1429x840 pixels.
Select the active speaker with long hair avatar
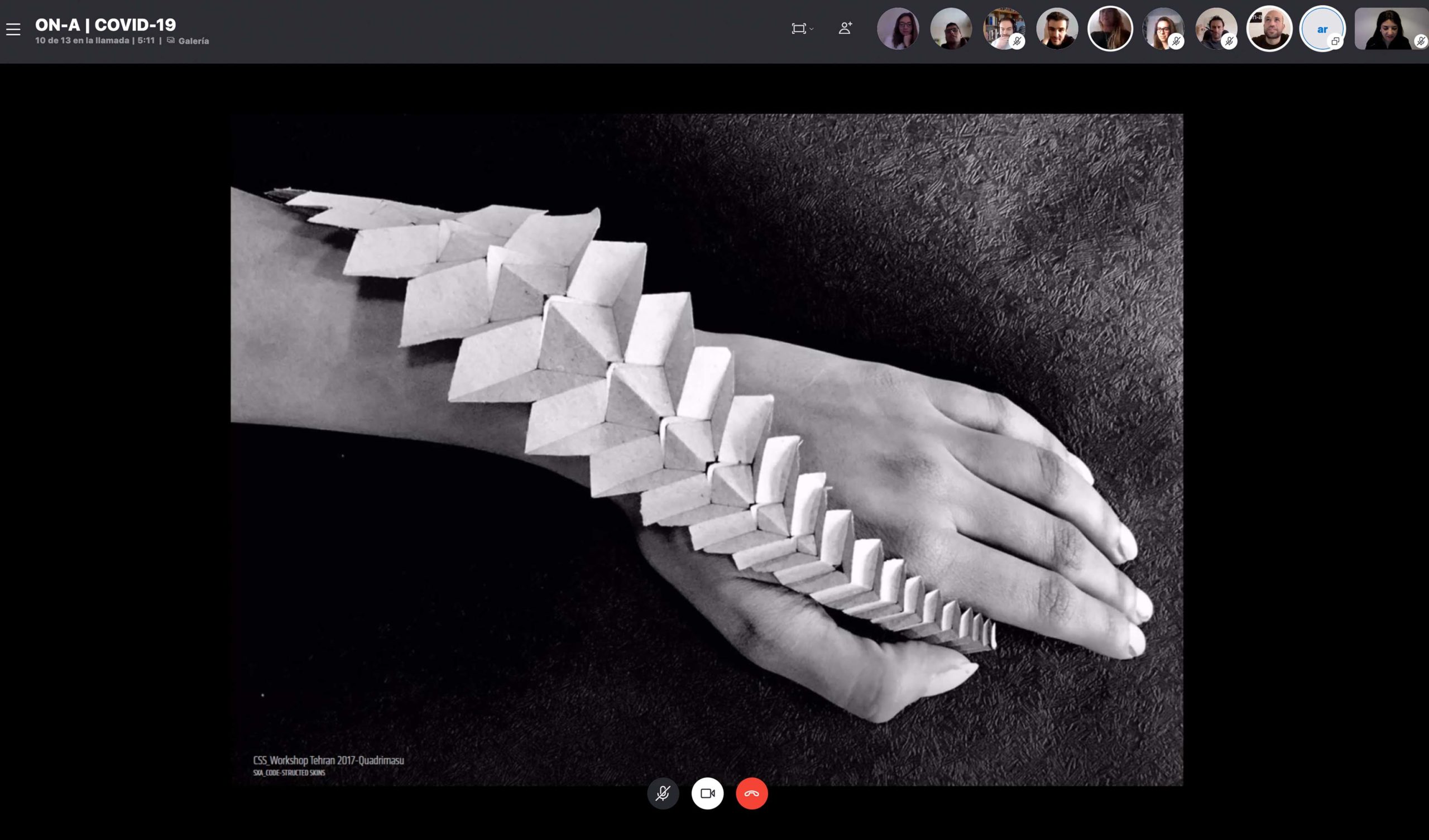[1110, 28]
